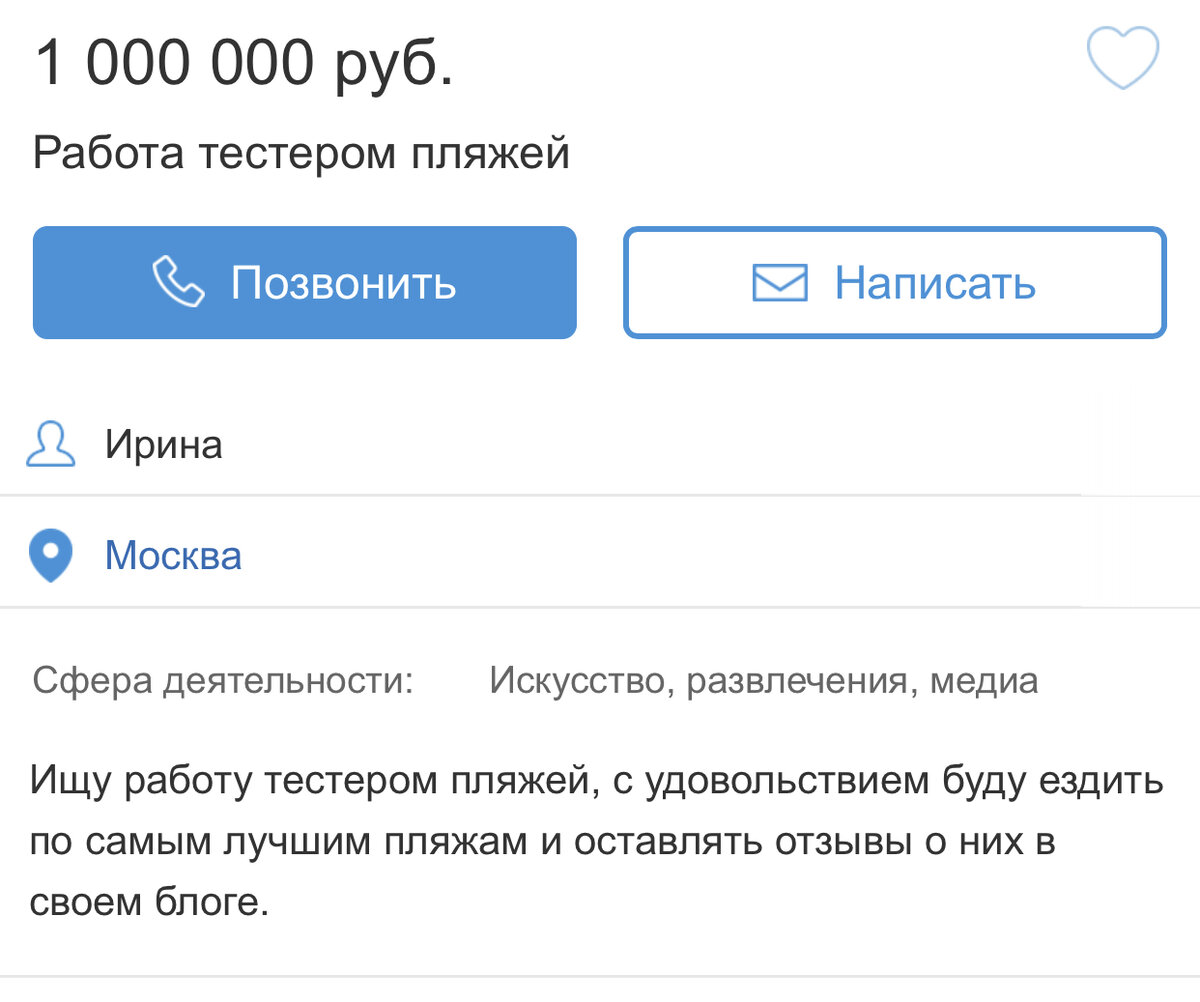The height and width of the screenshot is (1002, 1200).
Task: Click the person profile icon next to Ирина
Action: (48, 444)
